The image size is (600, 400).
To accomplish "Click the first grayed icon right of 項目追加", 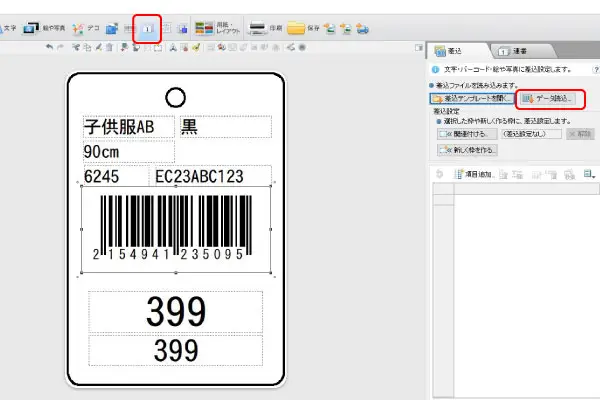I will point(504,175).
